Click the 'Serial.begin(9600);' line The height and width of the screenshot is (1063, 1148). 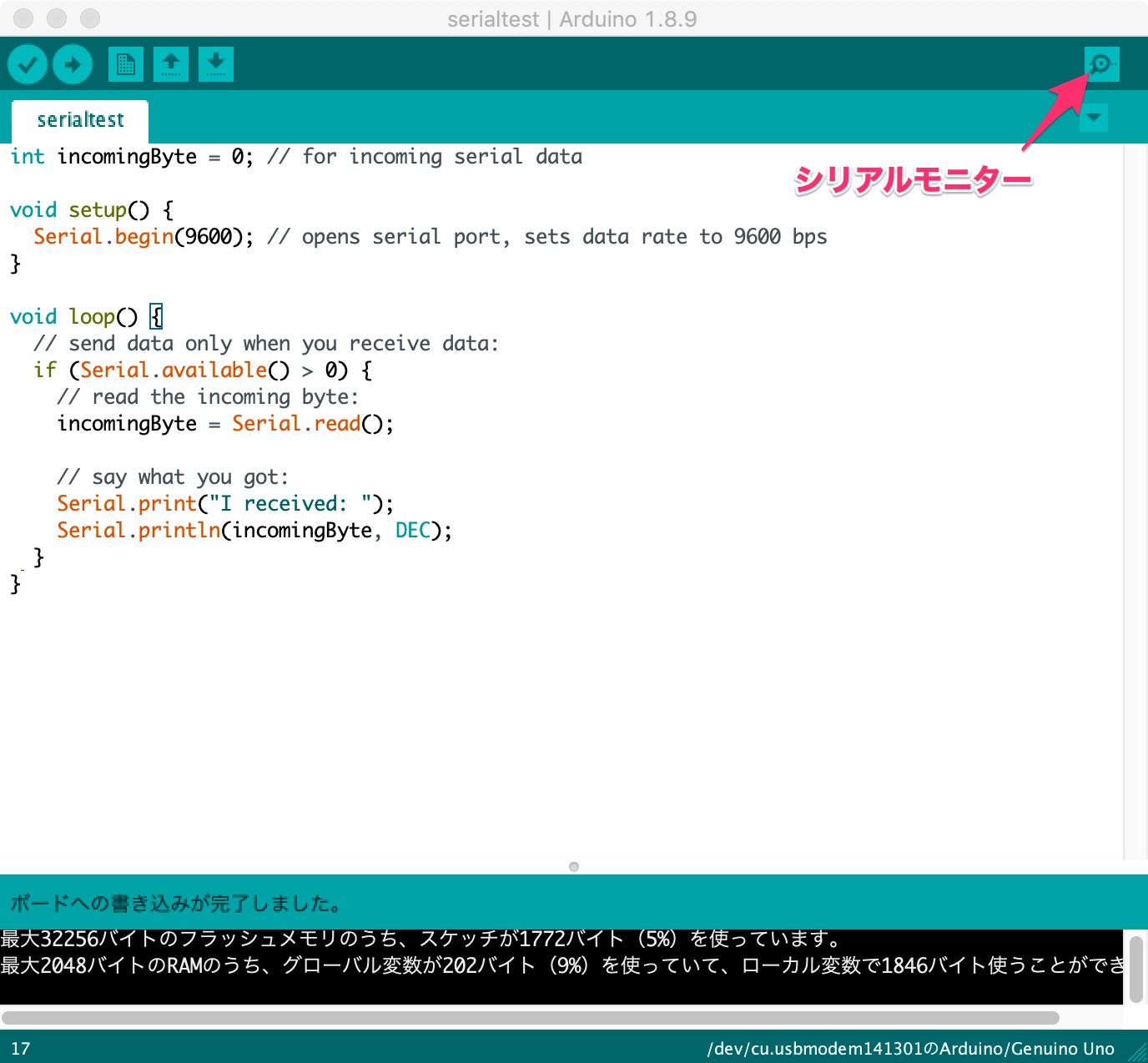143,237
